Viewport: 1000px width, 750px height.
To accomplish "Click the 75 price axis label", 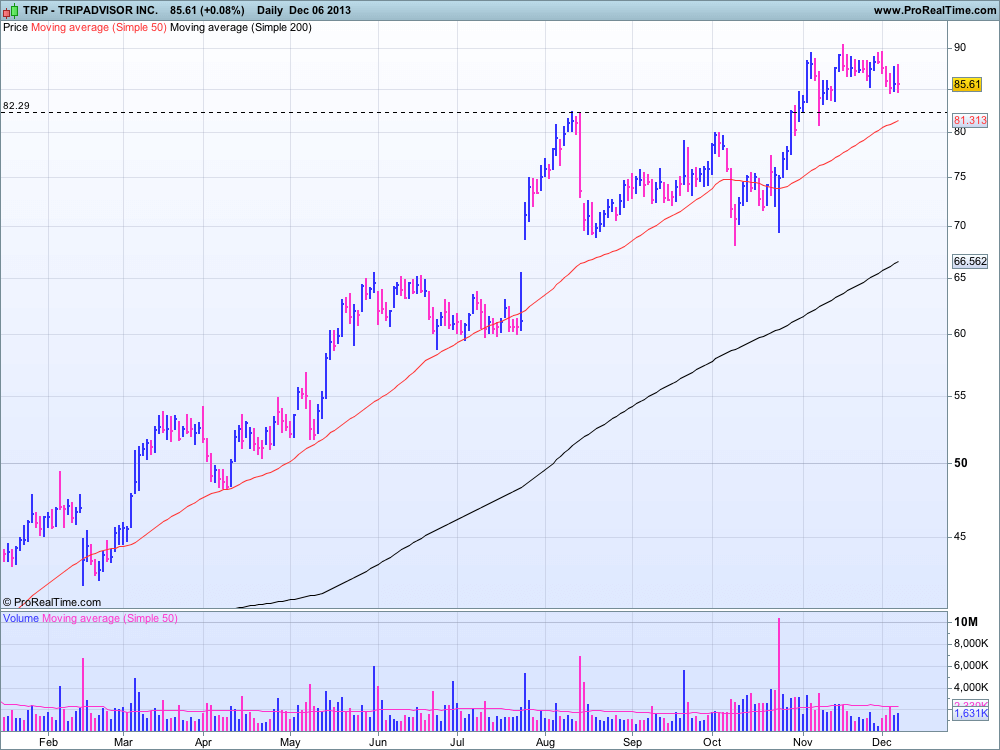I will [x=960, y=177].
